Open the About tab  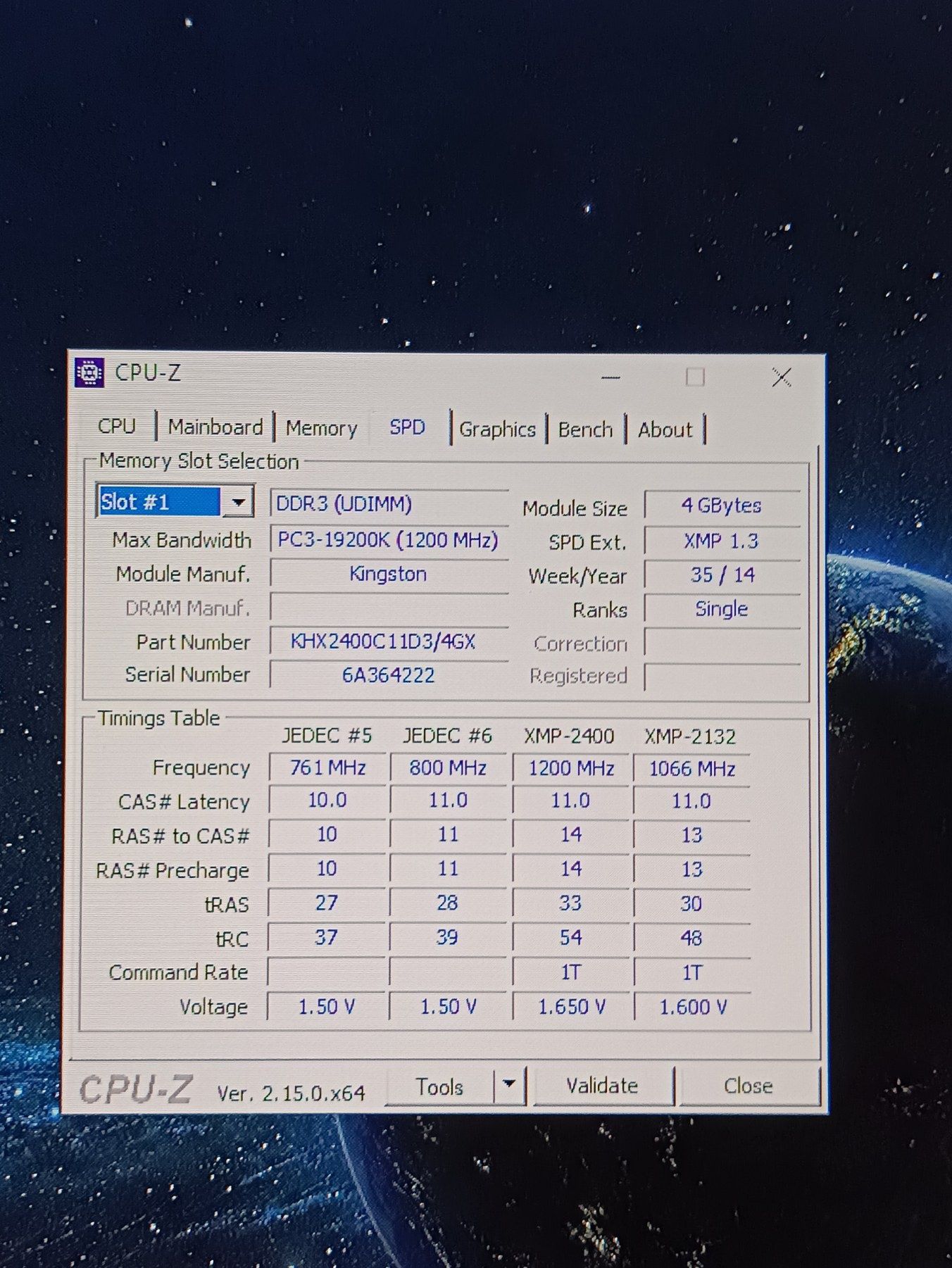point(665,429)
